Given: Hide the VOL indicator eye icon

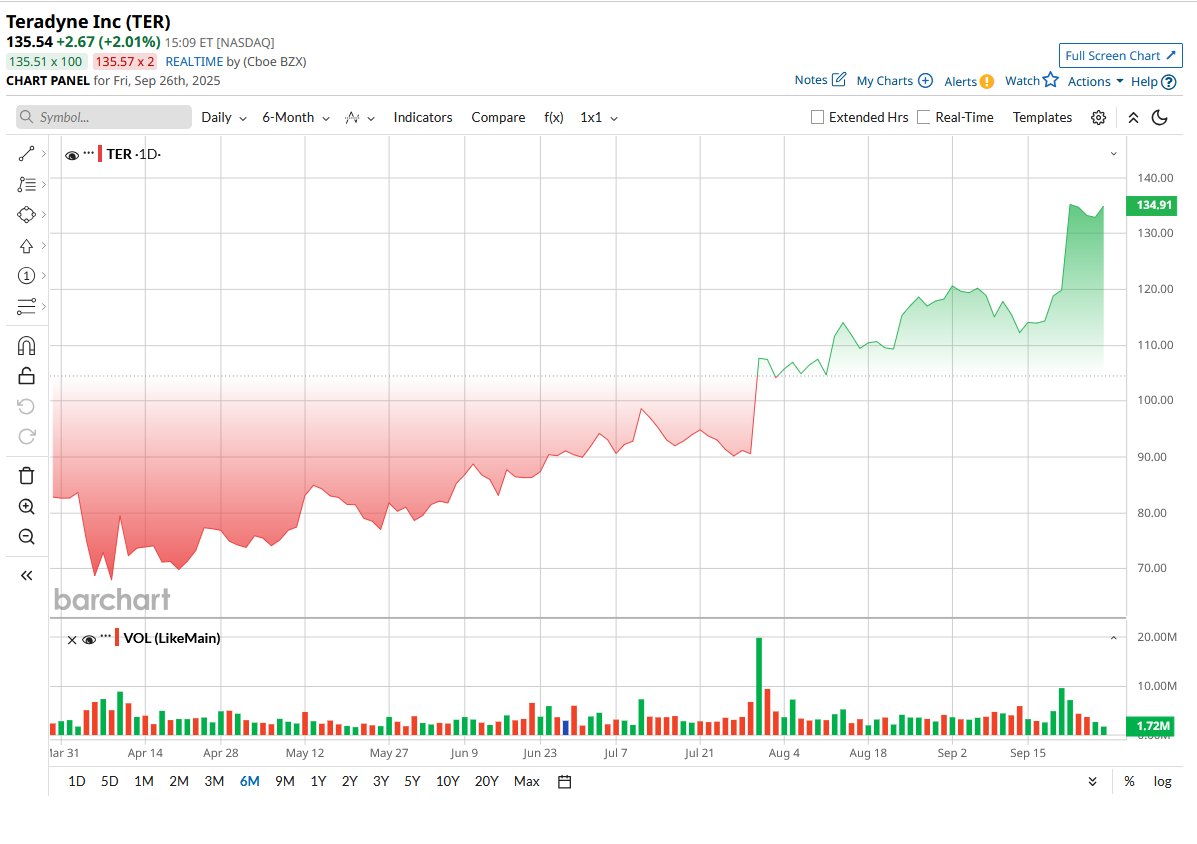Looking at the screenshot, I should point(89,639).
